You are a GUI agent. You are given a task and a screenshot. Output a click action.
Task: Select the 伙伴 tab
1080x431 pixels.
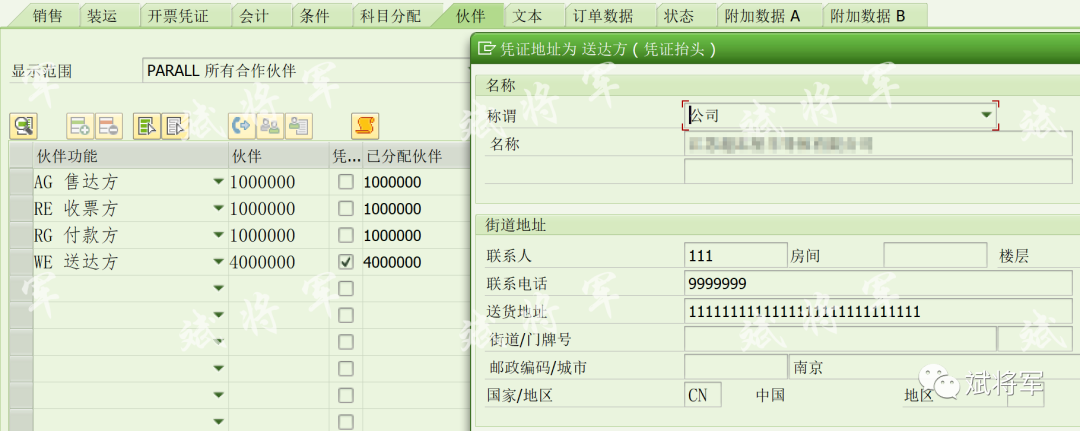tap(470, 17)
